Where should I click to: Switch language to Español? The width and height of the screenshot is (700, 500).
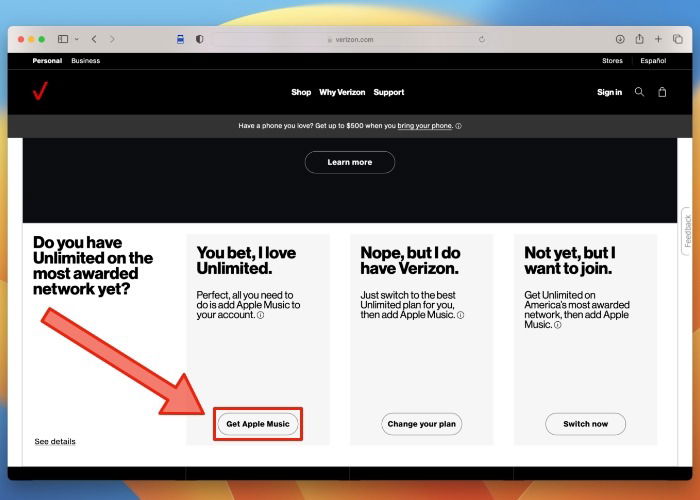(653, 61)
